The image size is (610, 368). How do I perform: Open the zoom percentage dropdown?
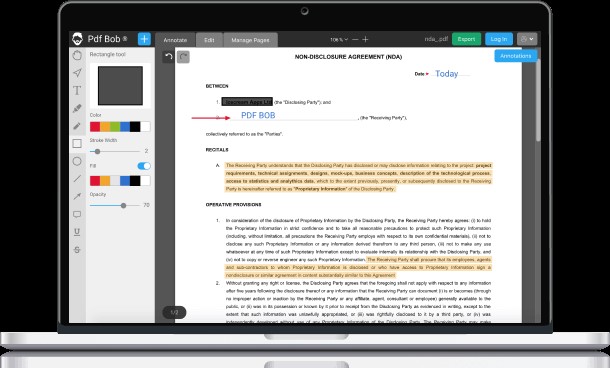339,40
